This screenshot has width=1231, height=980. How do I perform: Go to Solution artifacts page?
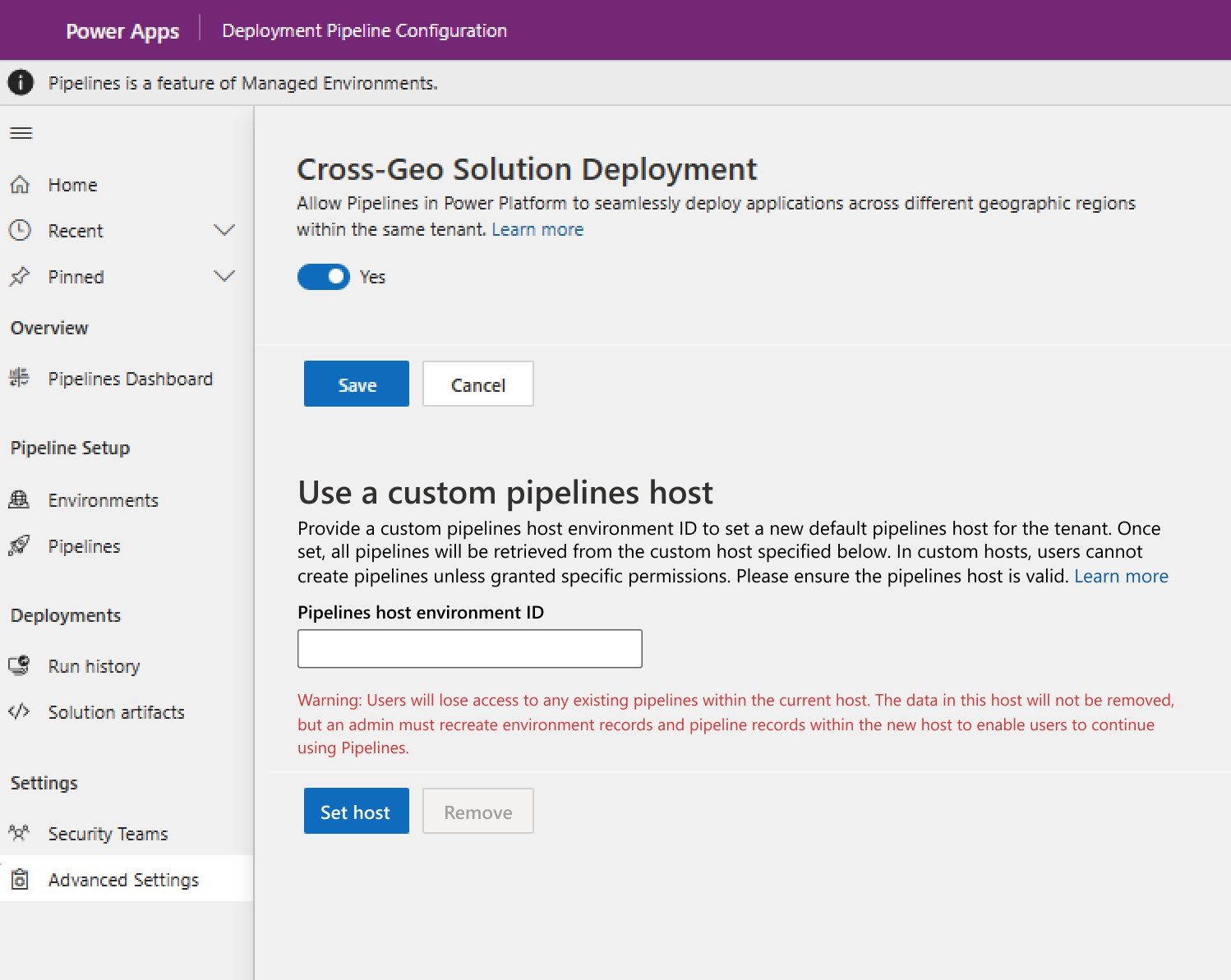pos(116,712)
